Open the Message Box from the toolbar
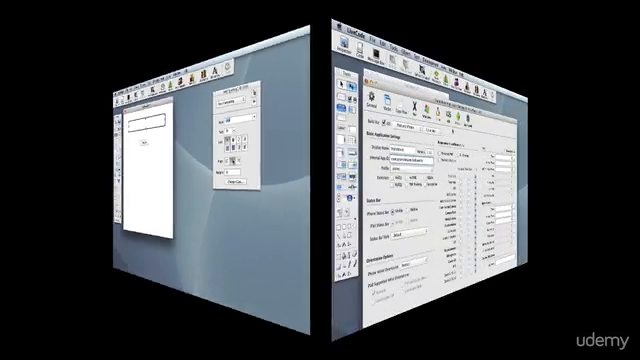Image resolution: width=640 pixels, height=360 pixels. 376,56
